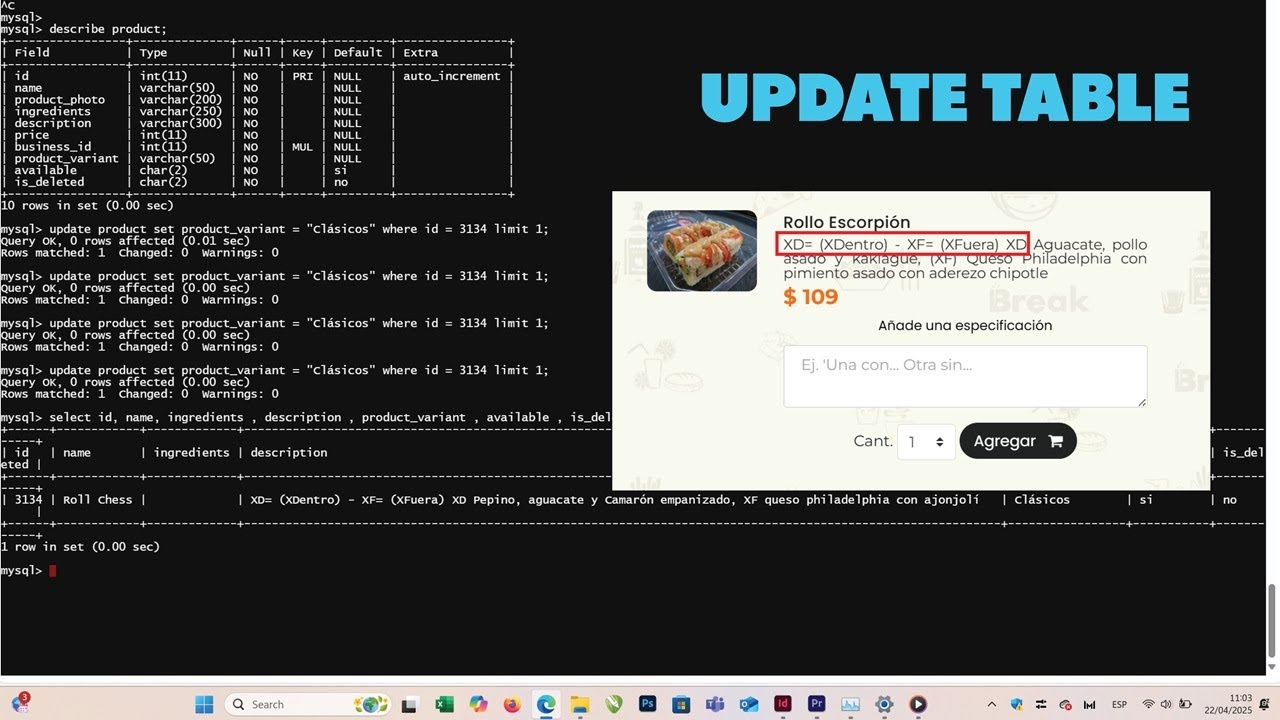Image resolution: width=1280 pixels, height=720 pixels.
Task: Open the widgets icon with notification badge
Action: pos(19,704)
